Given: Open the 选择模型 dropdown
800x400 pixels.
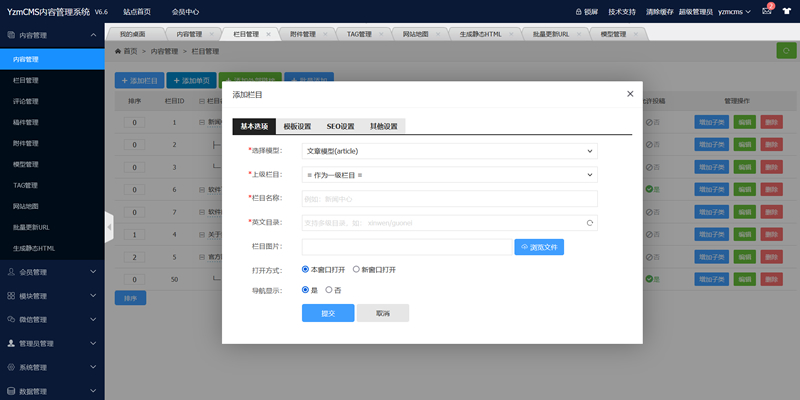Looking at the screenshot, I should (449, 151).
